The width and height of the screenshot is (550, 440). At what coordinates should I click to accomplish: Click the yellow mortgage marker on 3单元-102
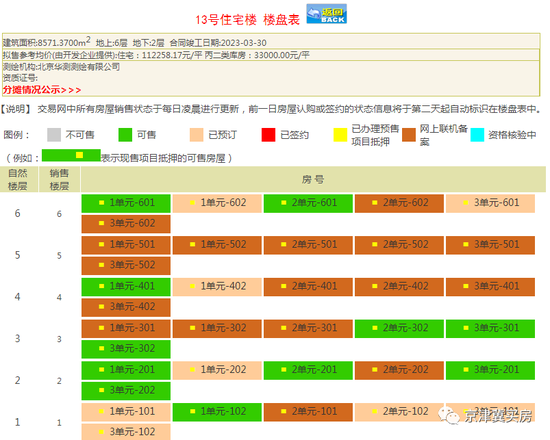point(101,432)
